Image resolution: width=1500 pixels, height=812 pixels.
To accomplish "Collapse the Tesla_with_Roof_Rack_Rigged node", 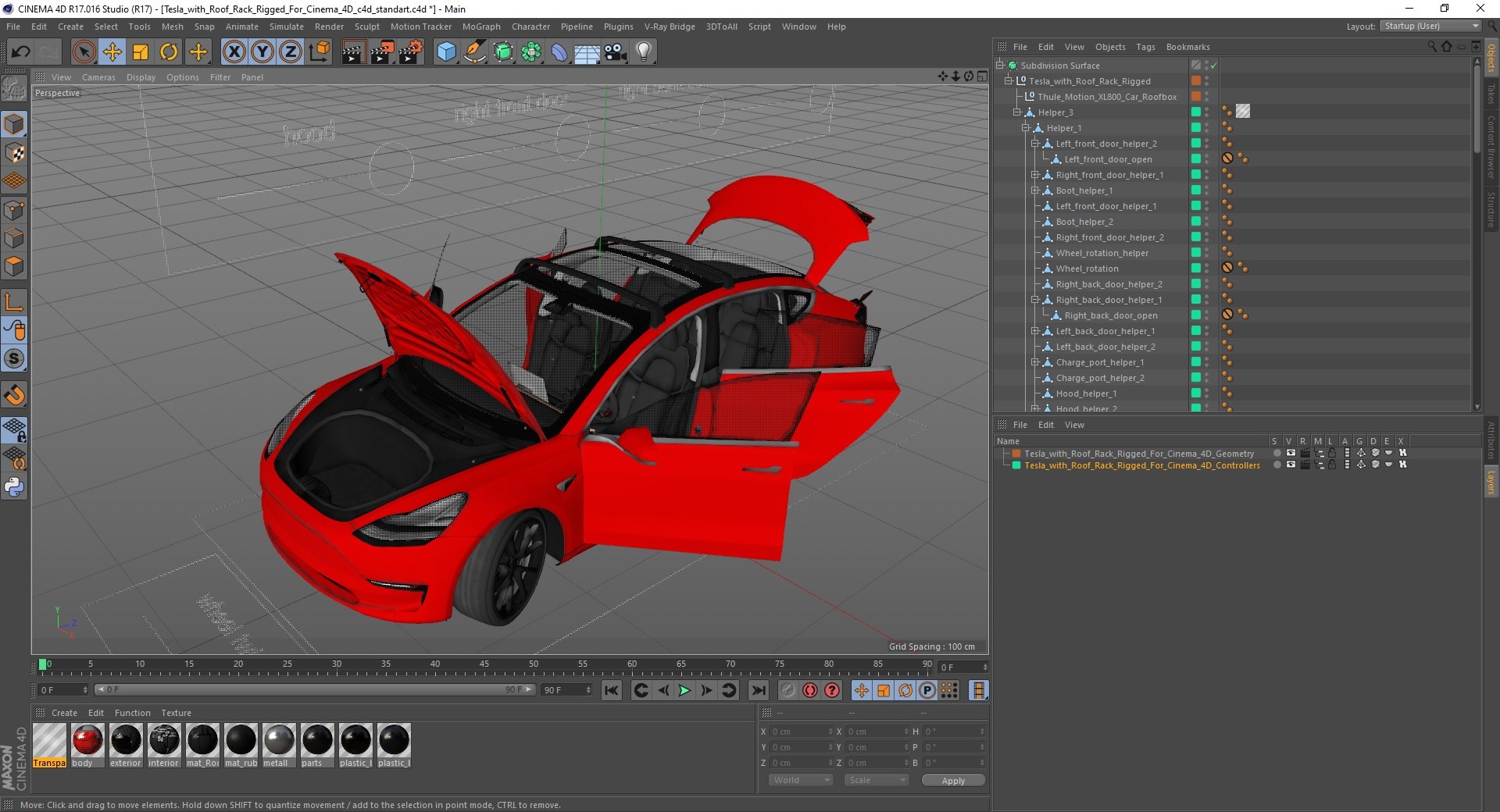I will 1009,81.
